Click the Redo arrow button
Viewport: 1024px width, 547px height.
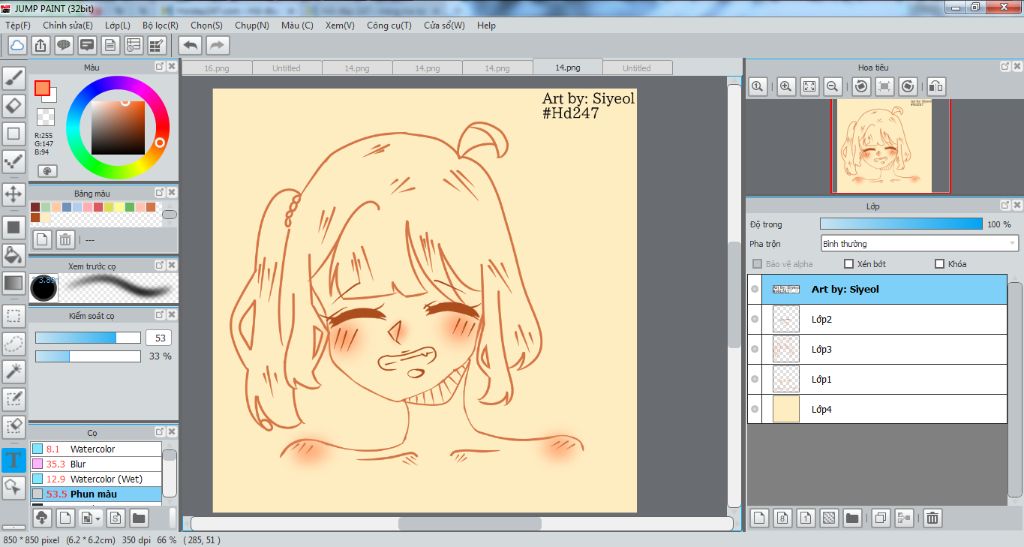[x=217, y=45]
